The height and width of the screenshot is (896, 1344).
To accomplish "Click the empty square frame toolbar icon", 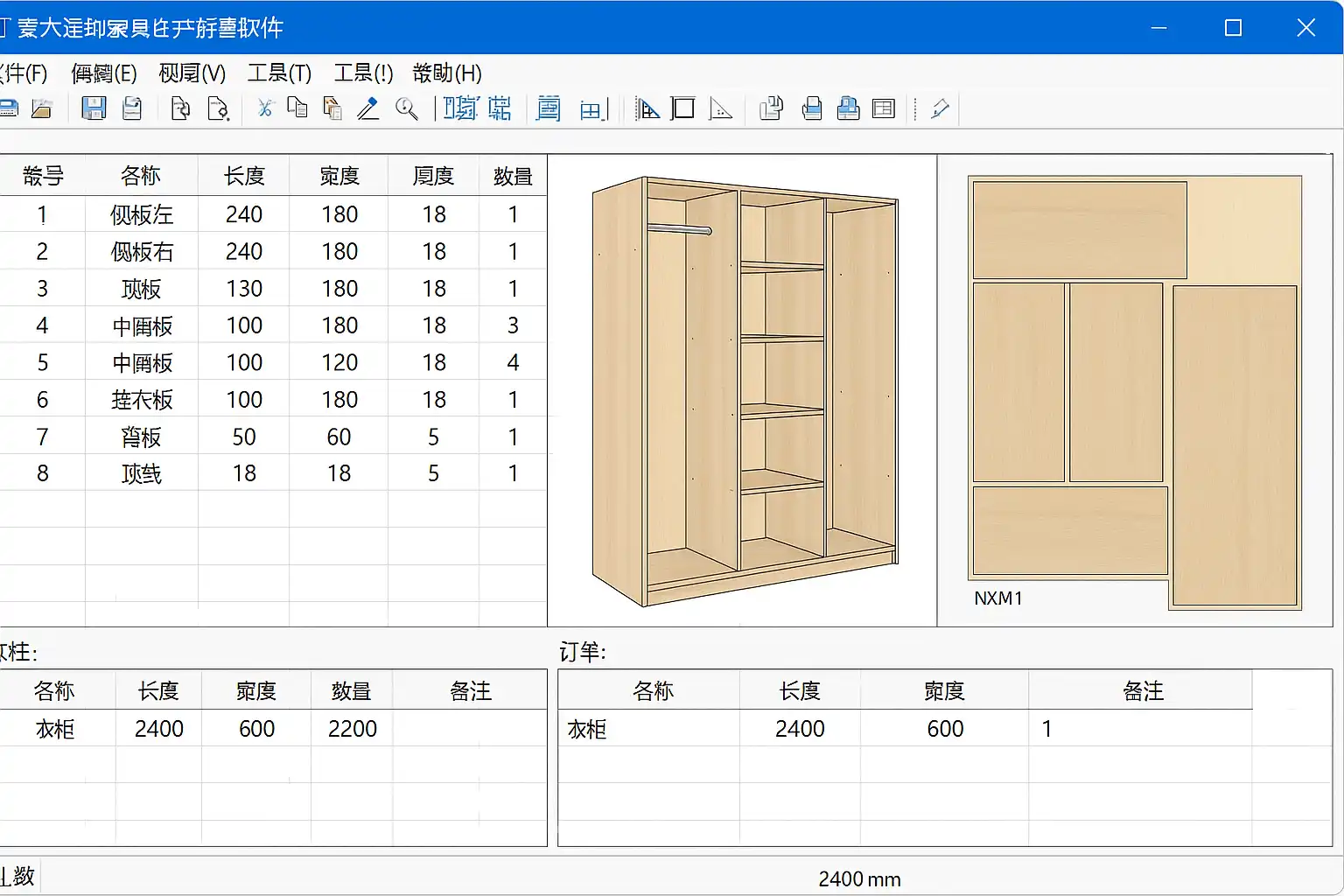I will [x=682, y=108].
